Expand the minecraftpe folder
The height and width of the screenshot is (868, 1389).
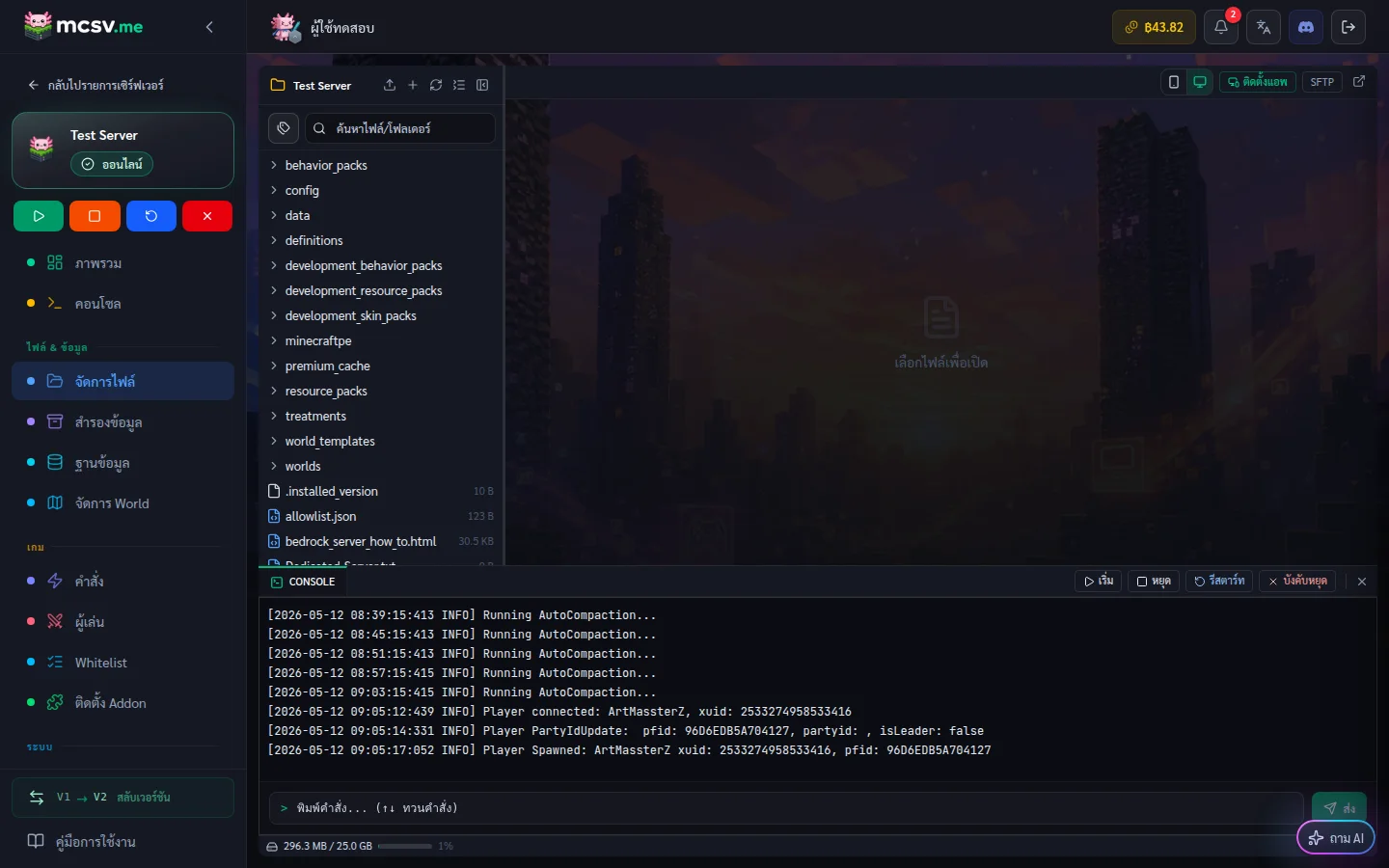click(382, 340)
